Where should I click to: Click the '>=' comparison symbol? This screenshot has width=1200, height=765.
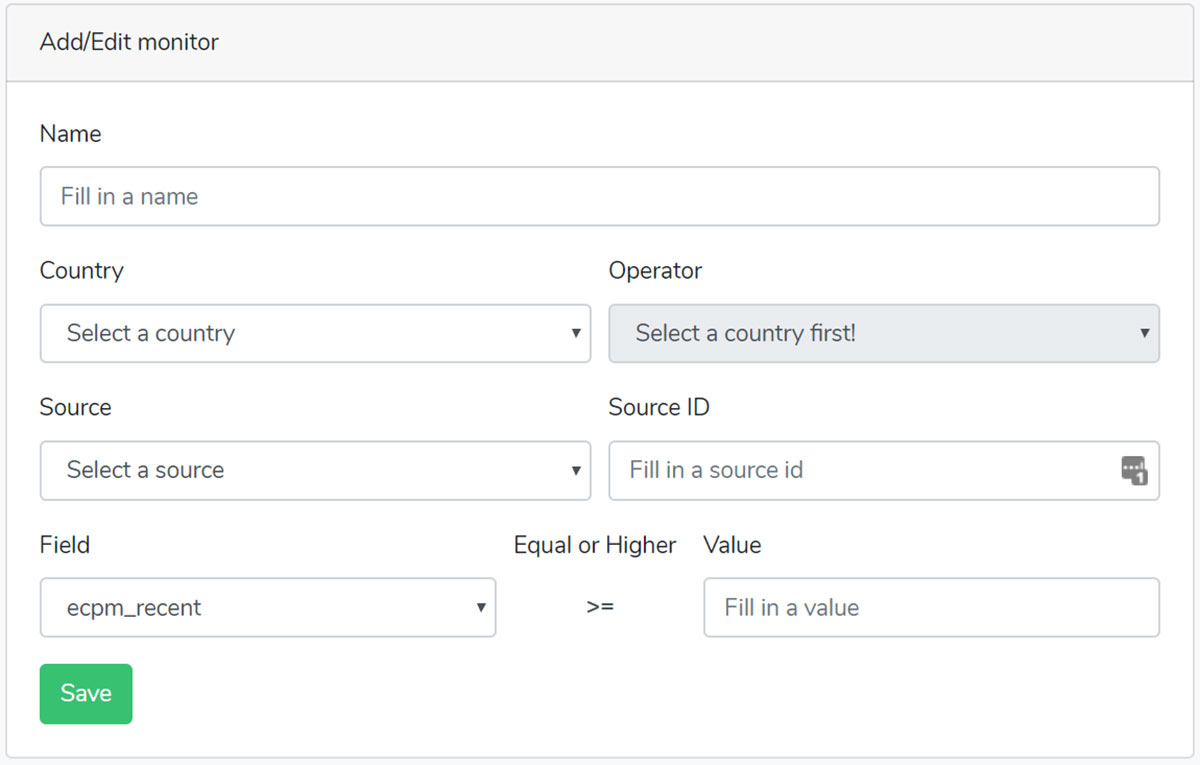[x=600, y=607]
